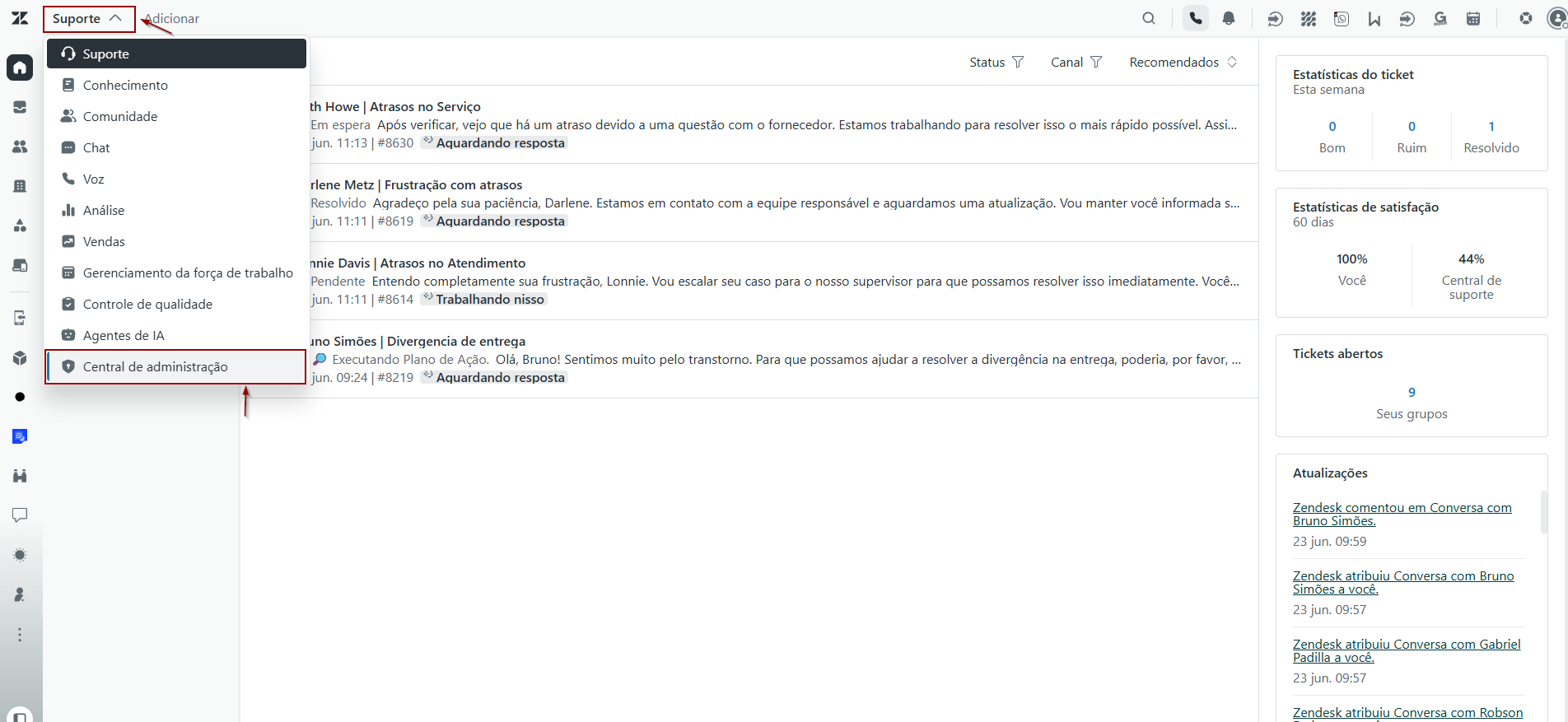
Task: Click the wavy pattern app icon in top bar
Action: coord(1309,18)
